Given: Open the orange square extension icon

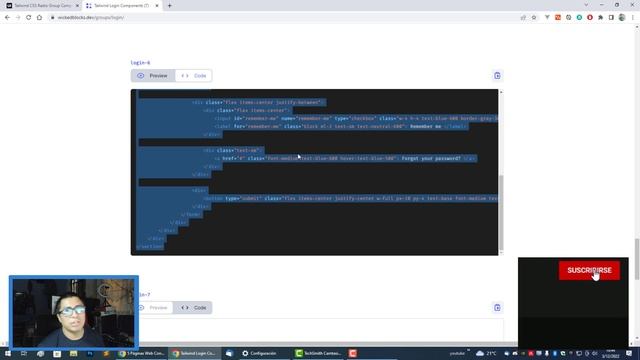Looking at the screenshot, I should click(x=558, y=18).
